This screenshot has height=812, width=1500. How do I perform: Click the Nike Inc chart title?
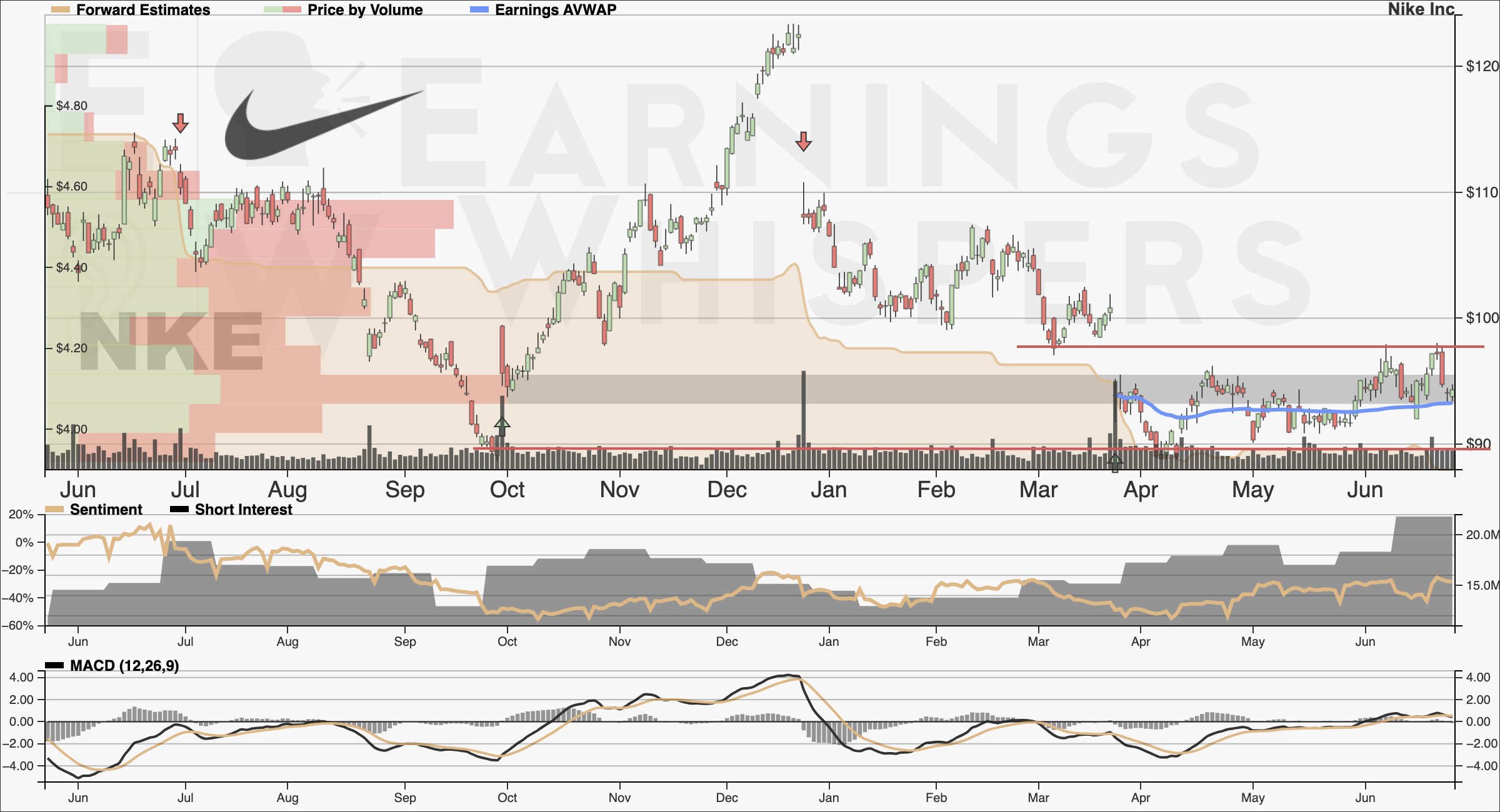tap(1421, 9)
